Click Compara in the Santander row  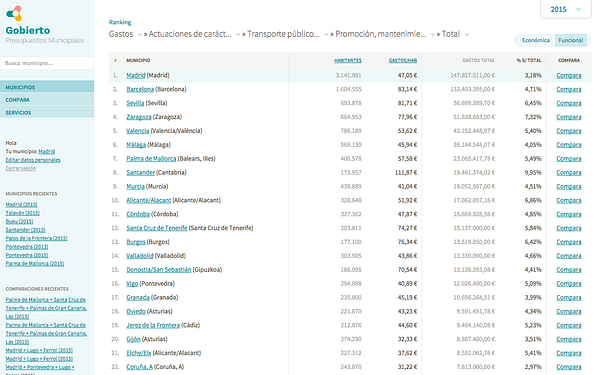(569, 173)
